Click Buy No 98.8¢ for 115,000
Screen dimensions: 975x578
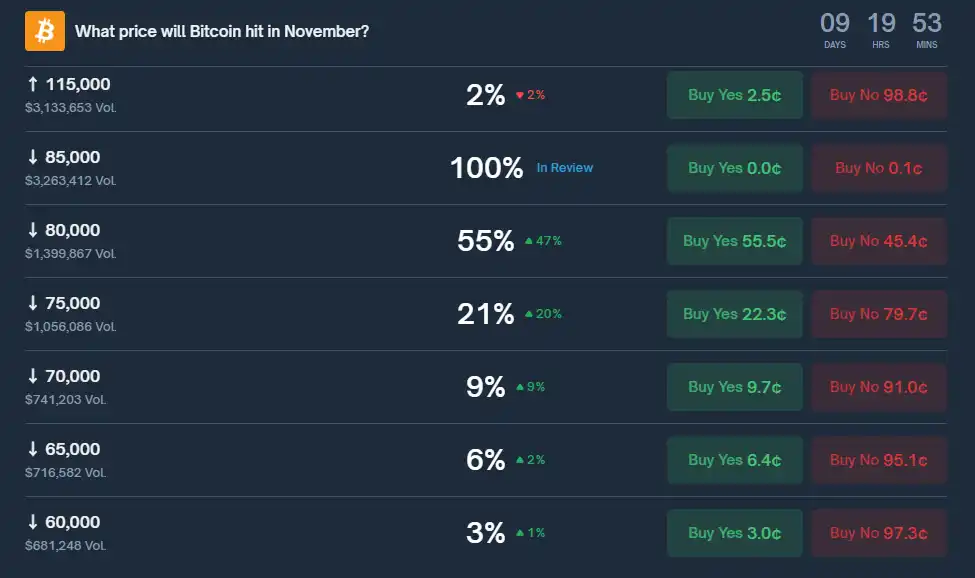(878, 95)
